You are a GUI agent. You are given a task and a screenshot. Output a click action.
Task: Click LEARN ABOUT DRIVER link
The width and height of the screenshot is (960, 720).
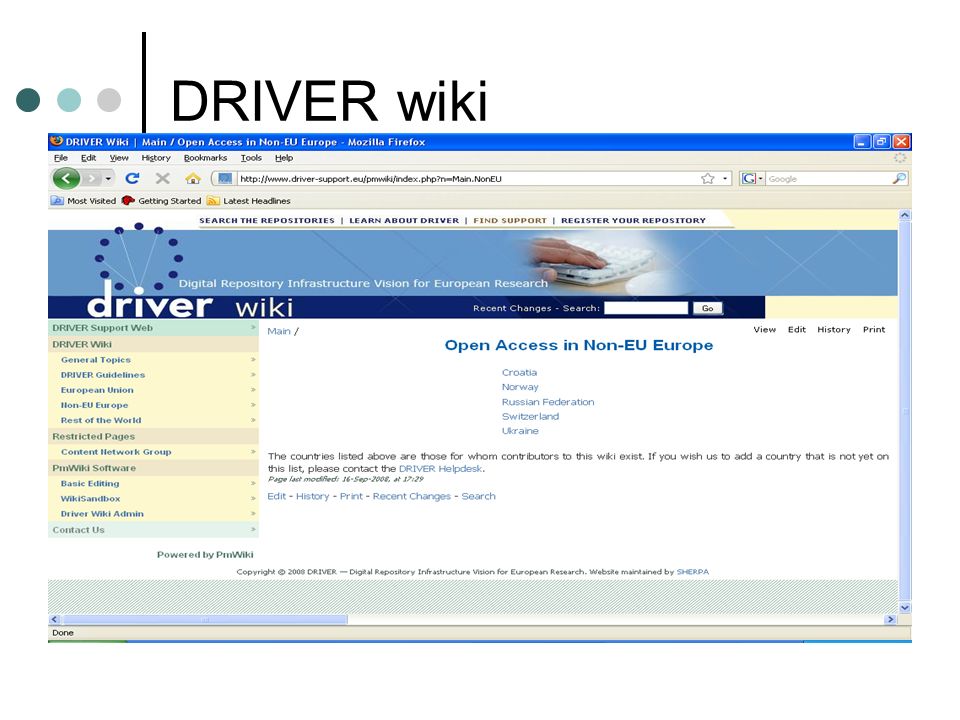(x=404, y=220)
